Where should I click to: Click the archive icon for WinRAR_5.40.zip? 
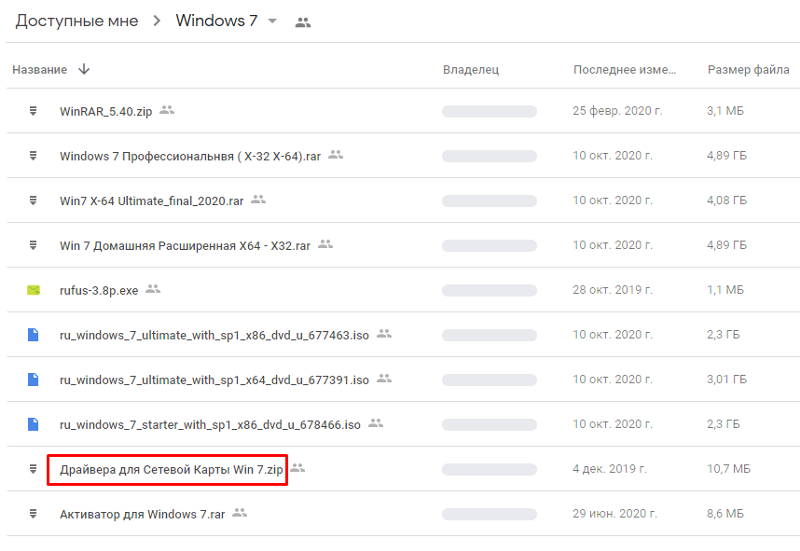[33, 111]
